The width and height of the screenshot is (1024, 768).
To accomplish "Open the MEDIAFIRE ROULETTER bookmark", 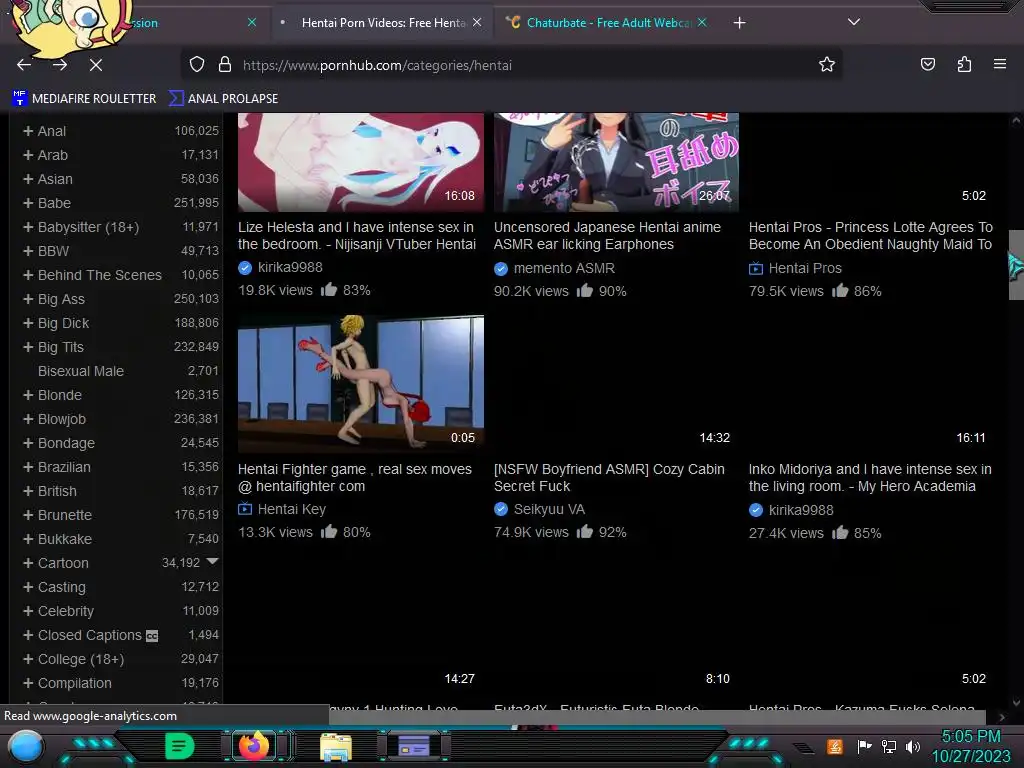I will (84, 99).
